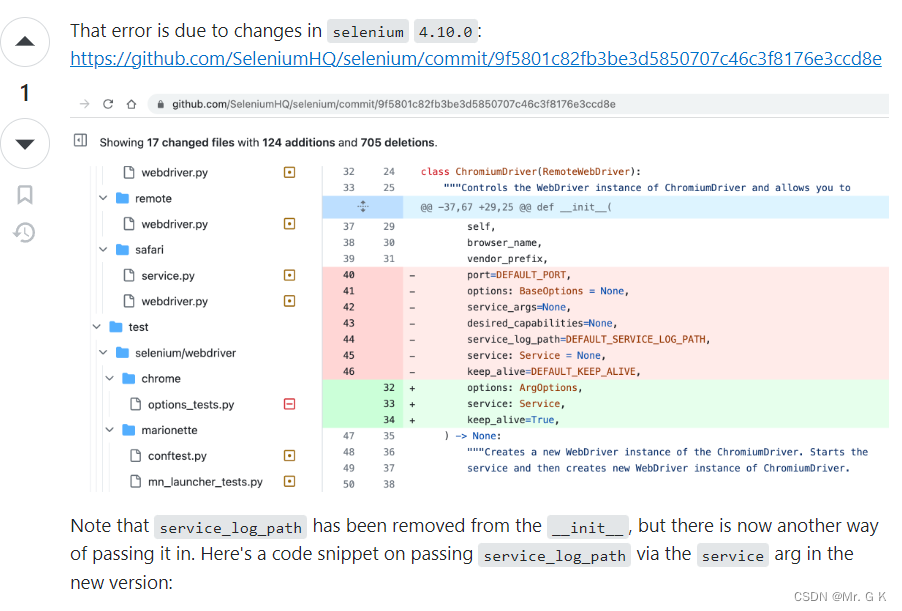Click the github.com address bar URL

pyautogui.click(x=393, y=104)
